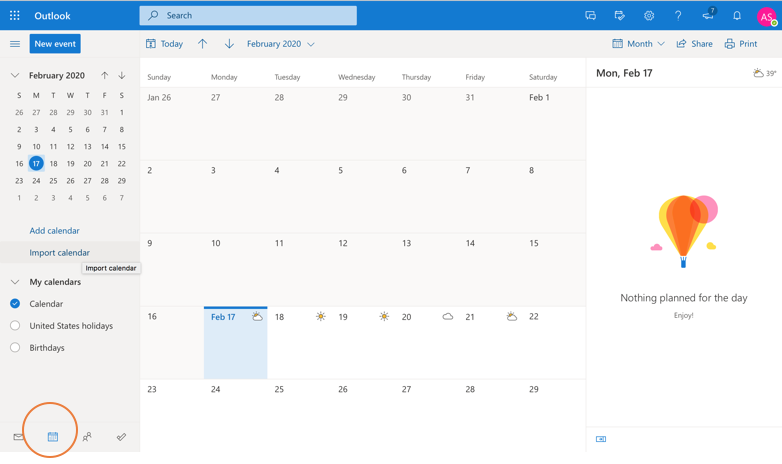Viewport: 782px width, 464px height.
Task: Collapse My calendars section
Action: tap(15, 282)
